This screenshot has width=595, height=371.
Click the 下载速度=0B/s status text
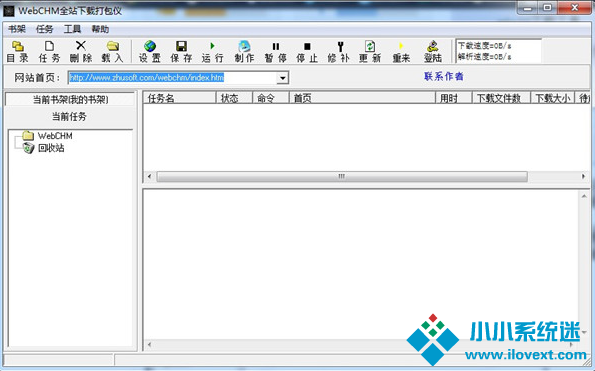(x=485, y=46)
